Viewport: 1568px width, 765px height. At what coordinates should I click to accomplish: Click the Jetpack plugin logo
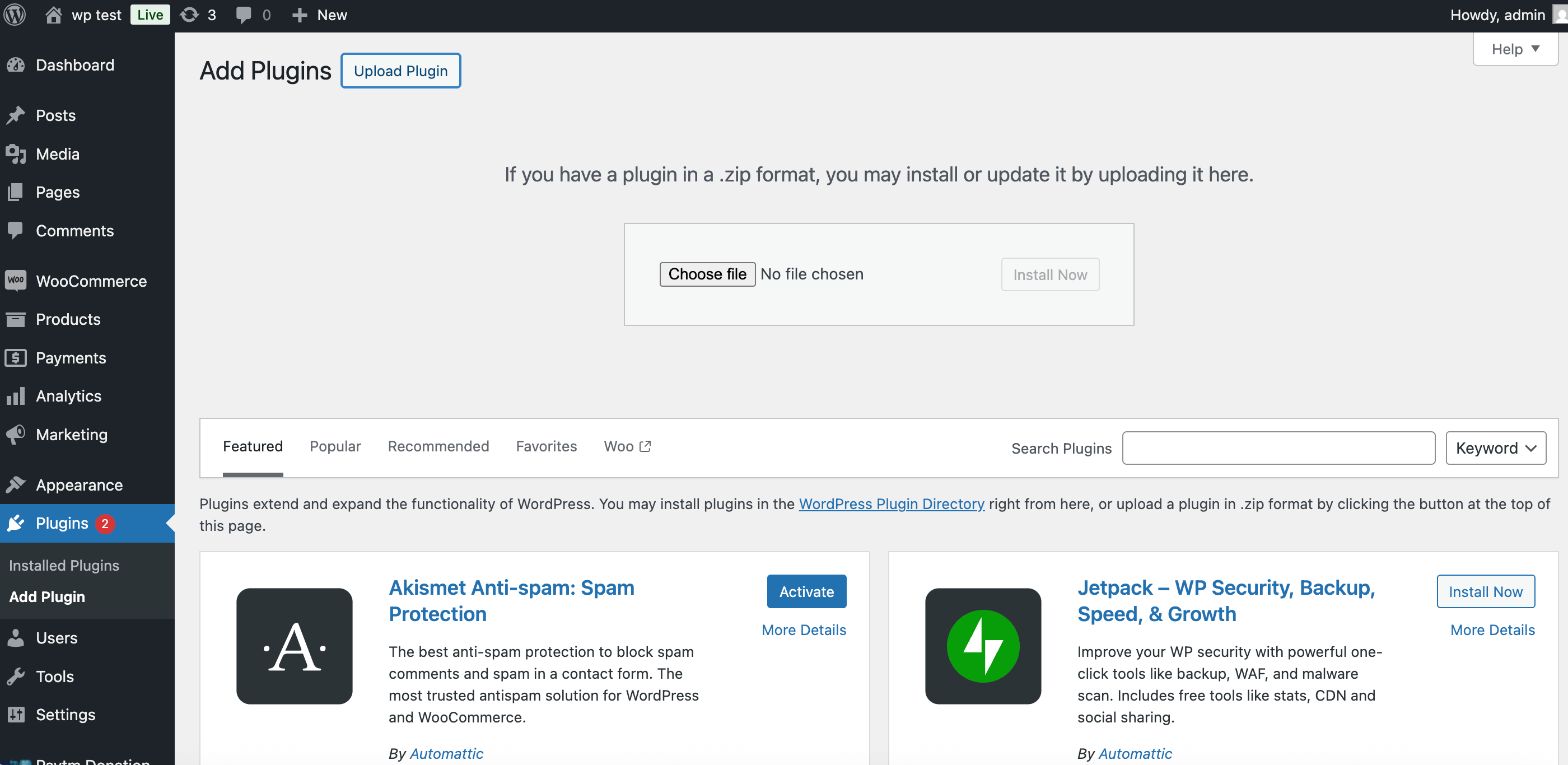tap(983, 646)
